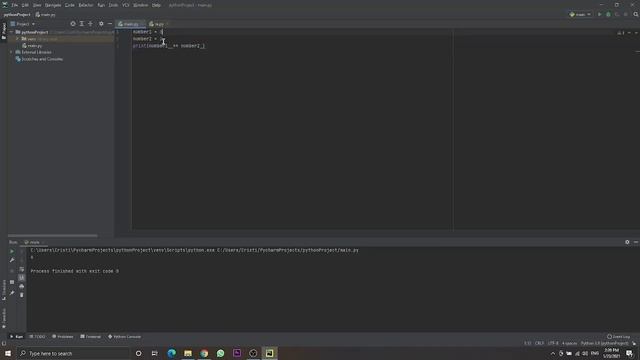Open the Terminal tool window
This screenshot has height=360, width=640.
[91, 337]
